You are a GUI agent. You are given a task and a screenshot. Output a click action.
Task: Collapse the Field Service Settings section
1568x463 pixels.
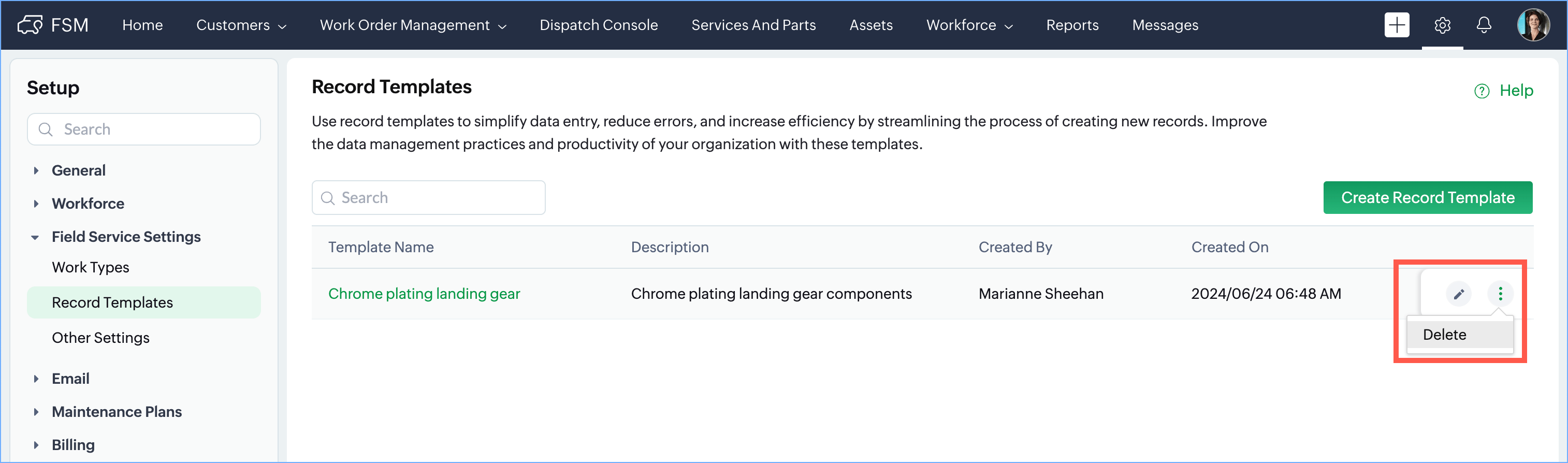[35, 237]
